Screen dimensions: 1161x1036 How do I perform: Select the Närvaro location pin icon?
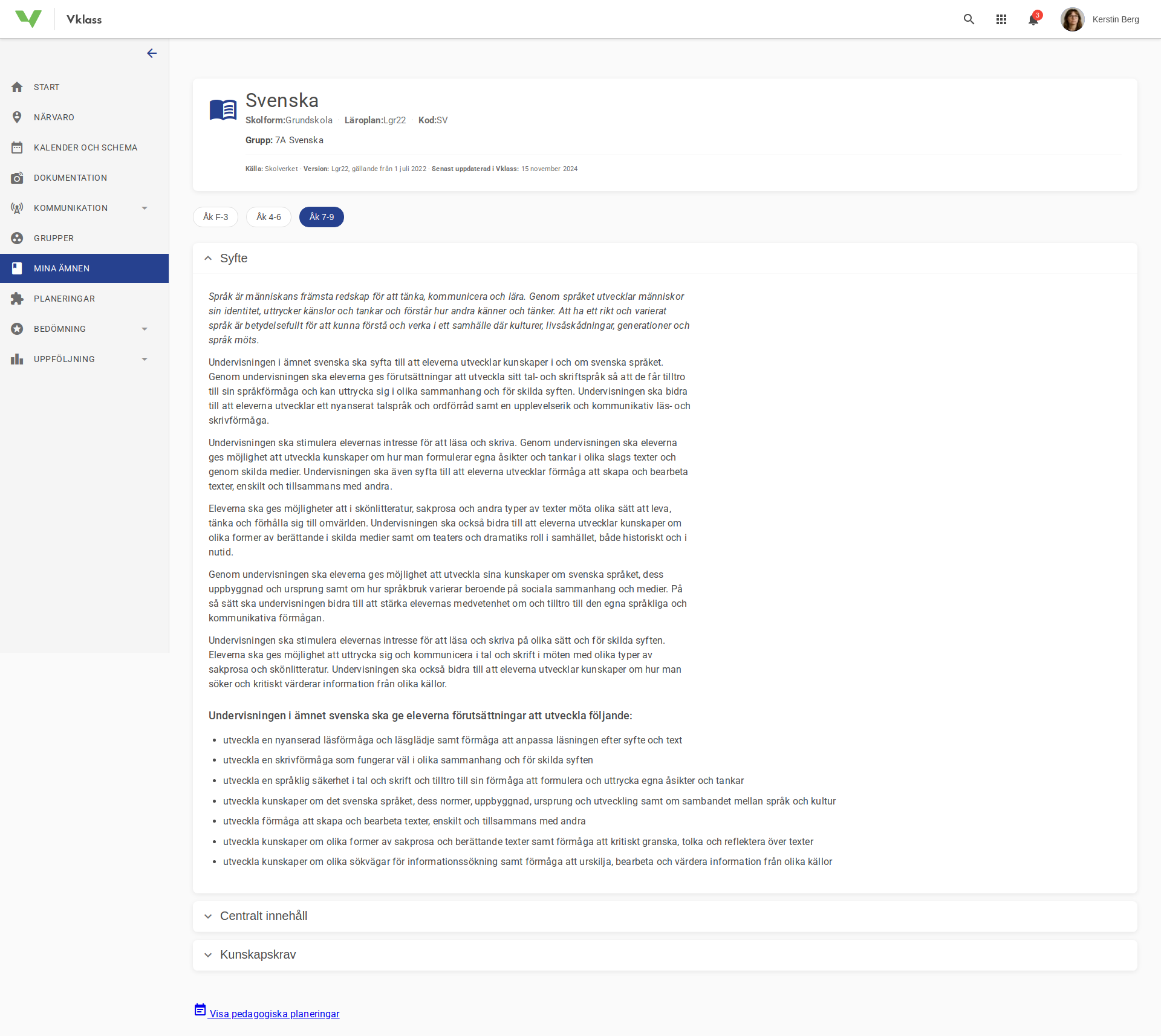[x=18, y=117]
